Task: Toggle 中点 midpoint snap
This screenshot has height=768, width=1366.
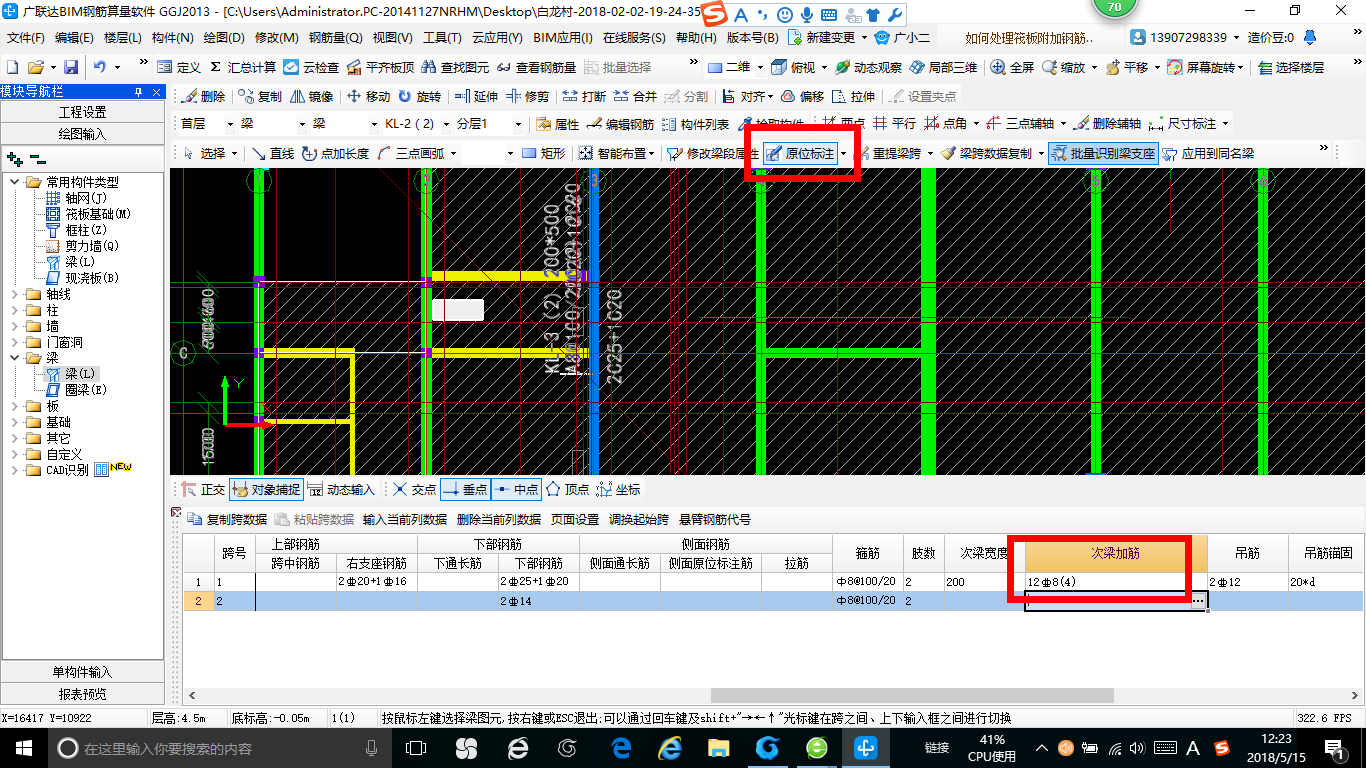Action: [x=516, y=489]
